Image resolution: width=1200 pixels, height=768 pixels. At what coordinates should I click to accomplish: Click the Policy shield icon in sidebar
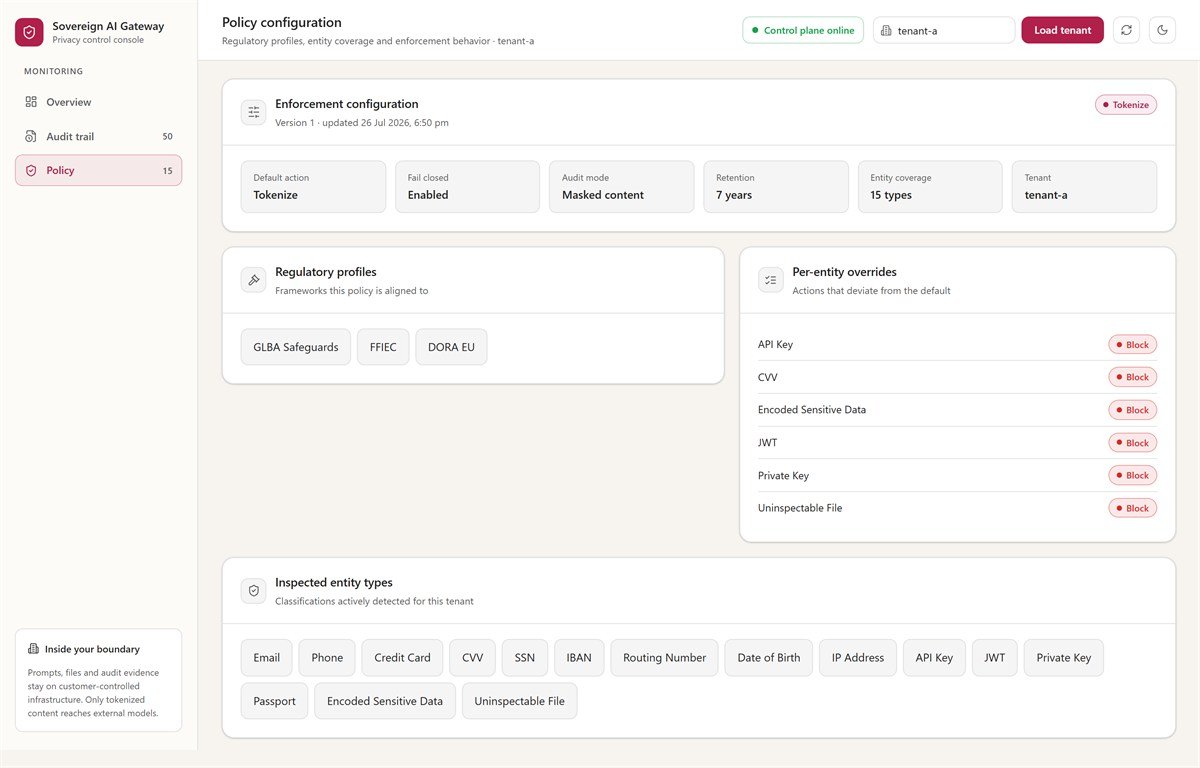tap(31, 170)
